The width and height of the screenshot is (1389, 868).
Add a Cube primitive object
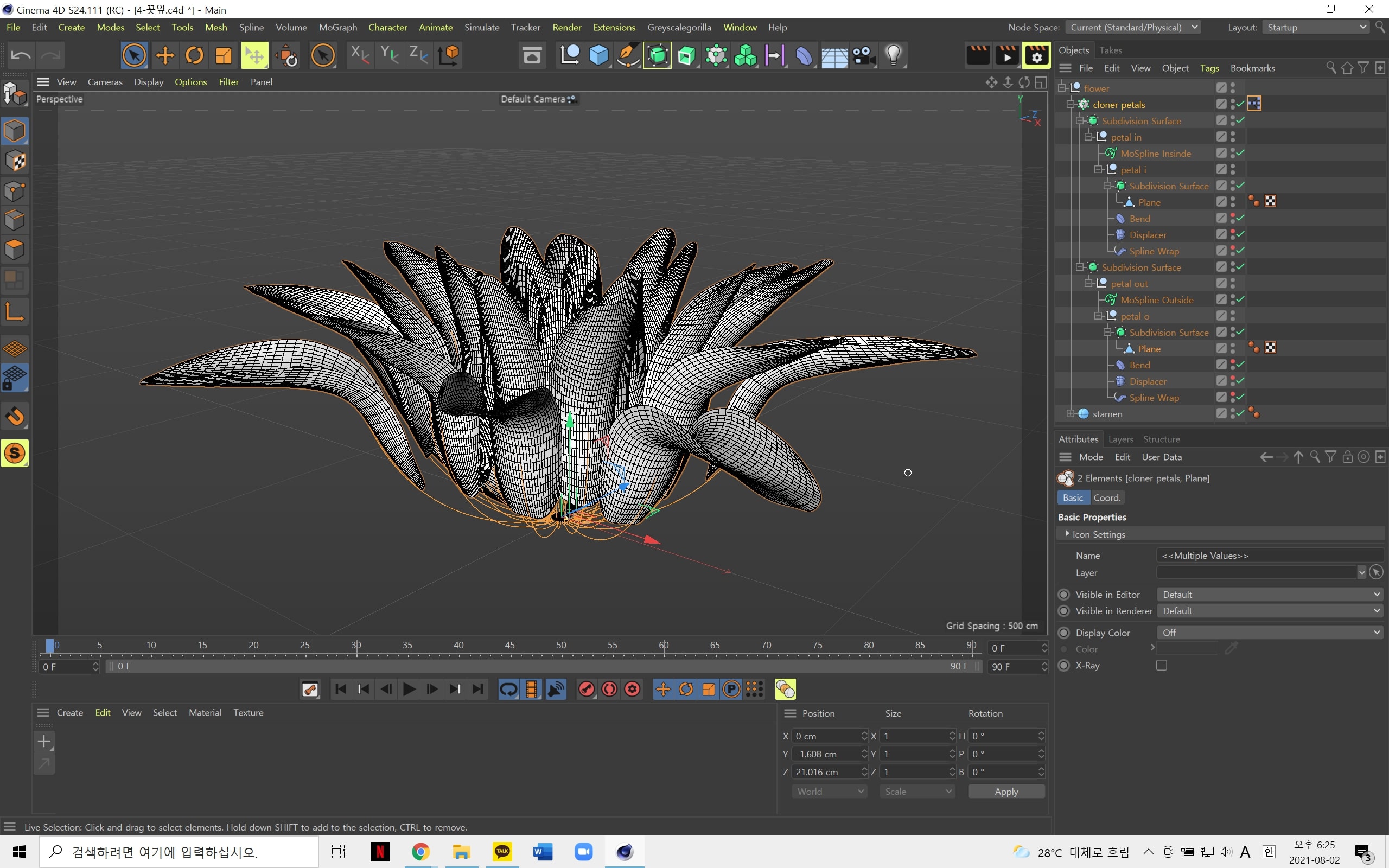[x=598, y=56]
